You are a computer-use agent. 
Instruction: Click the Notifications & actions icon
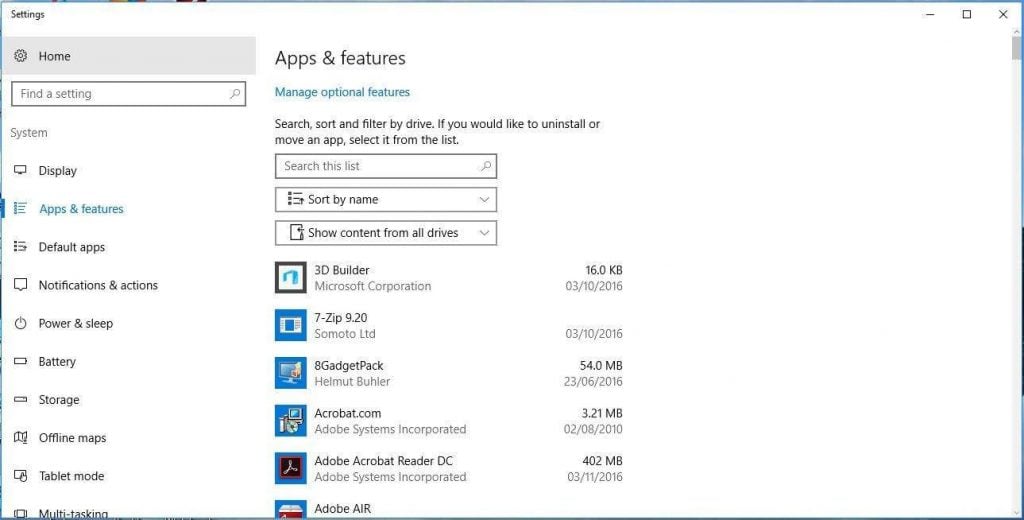20,285
